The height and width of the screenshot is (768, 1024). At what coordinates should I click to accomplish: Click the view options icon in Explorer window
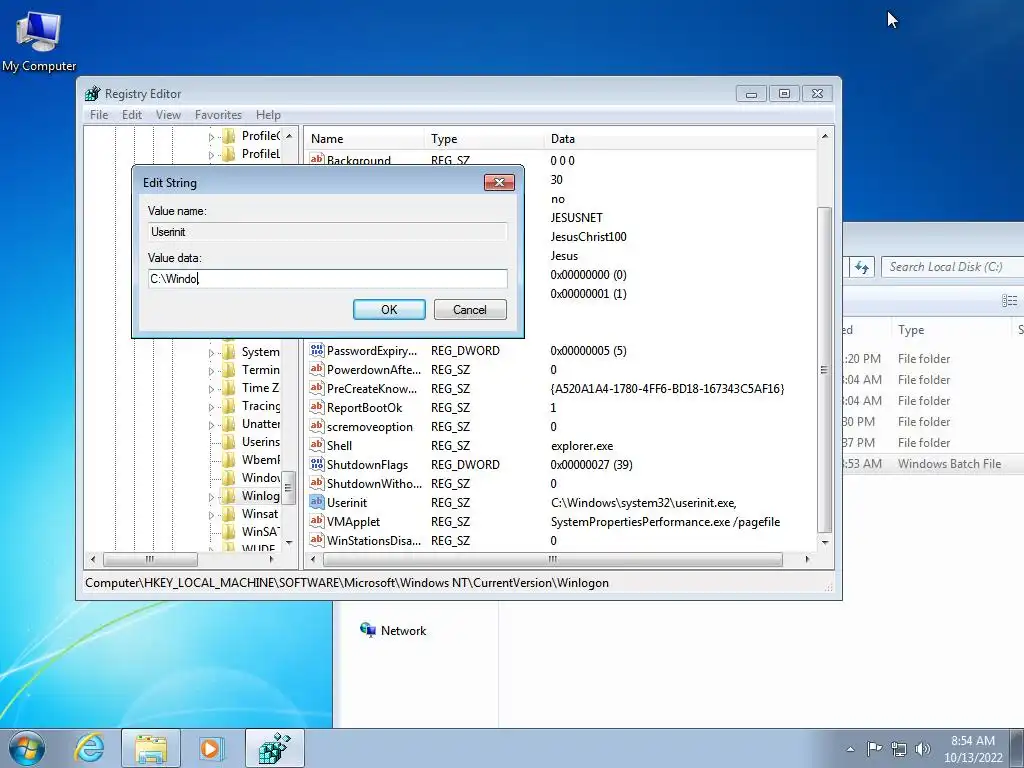(x=1009, y=300)
